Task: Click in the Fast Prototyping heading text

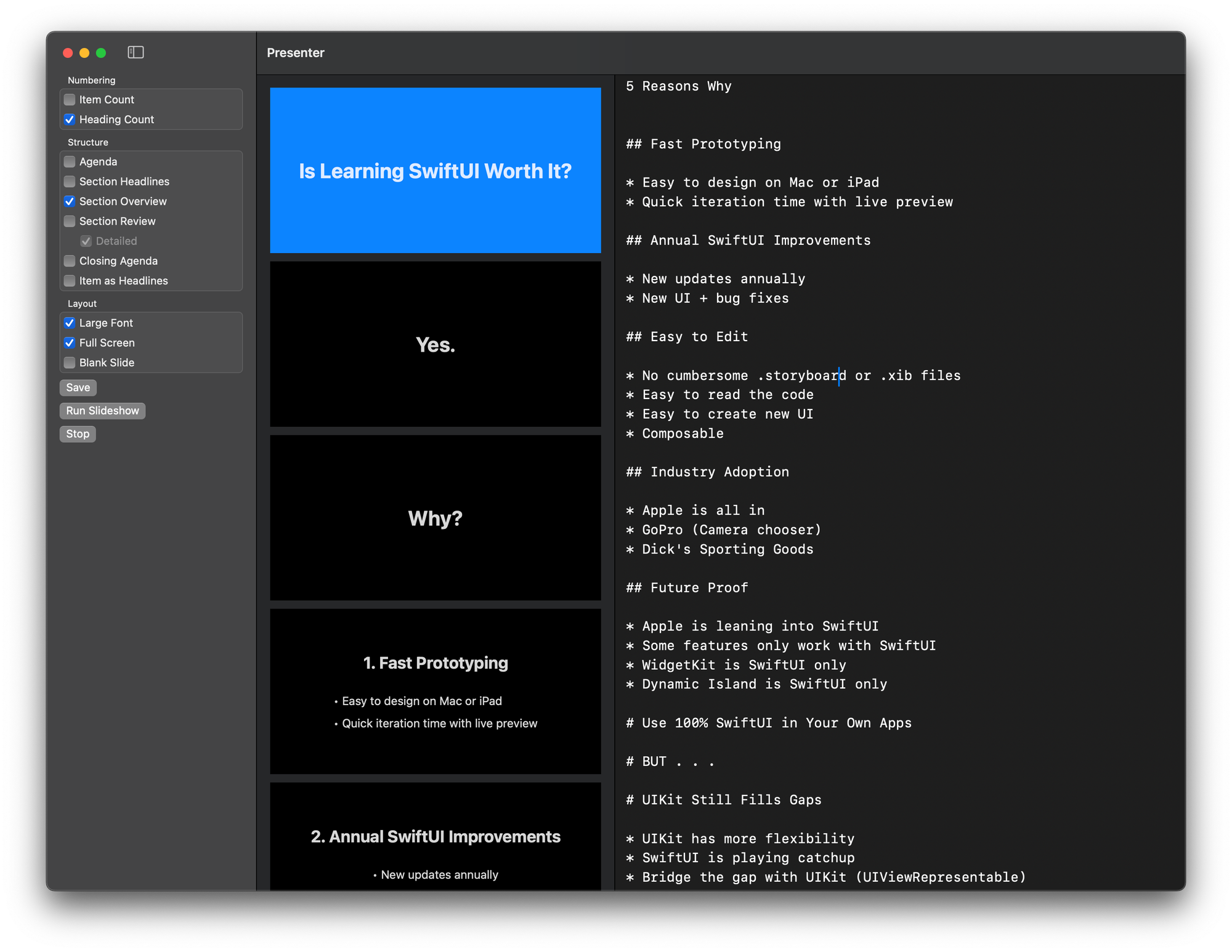Action: (715, 144)
